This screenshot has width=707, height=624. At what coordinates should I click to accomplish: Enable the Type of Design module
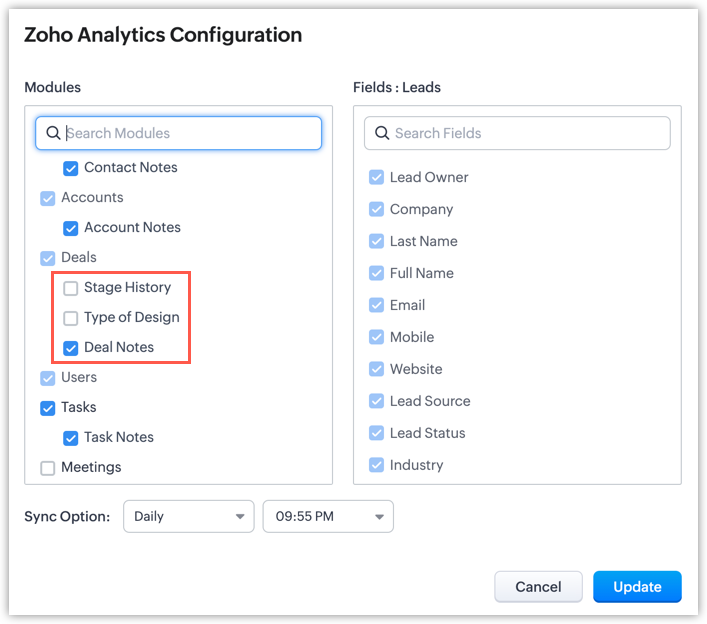point(71,318)
